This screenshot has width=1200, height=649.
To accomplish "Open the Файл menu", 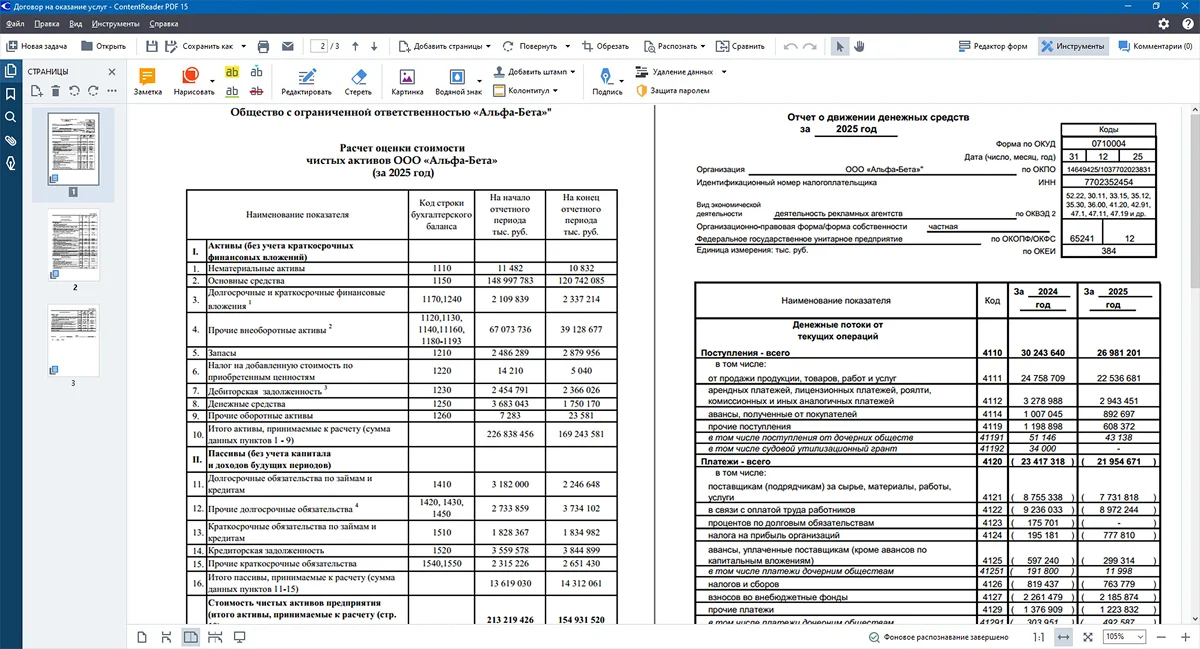I will tap(14, 22).
